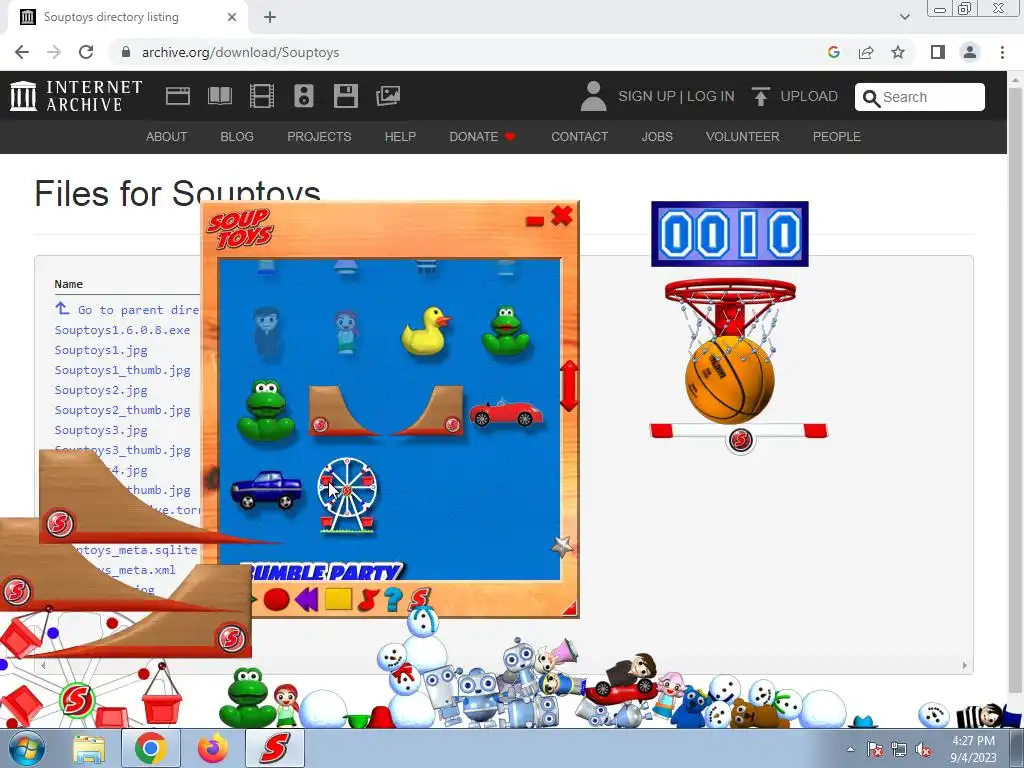Open the Wayback web archive icon
Screen dimensions: 1024x768
(x=178, y=96)
